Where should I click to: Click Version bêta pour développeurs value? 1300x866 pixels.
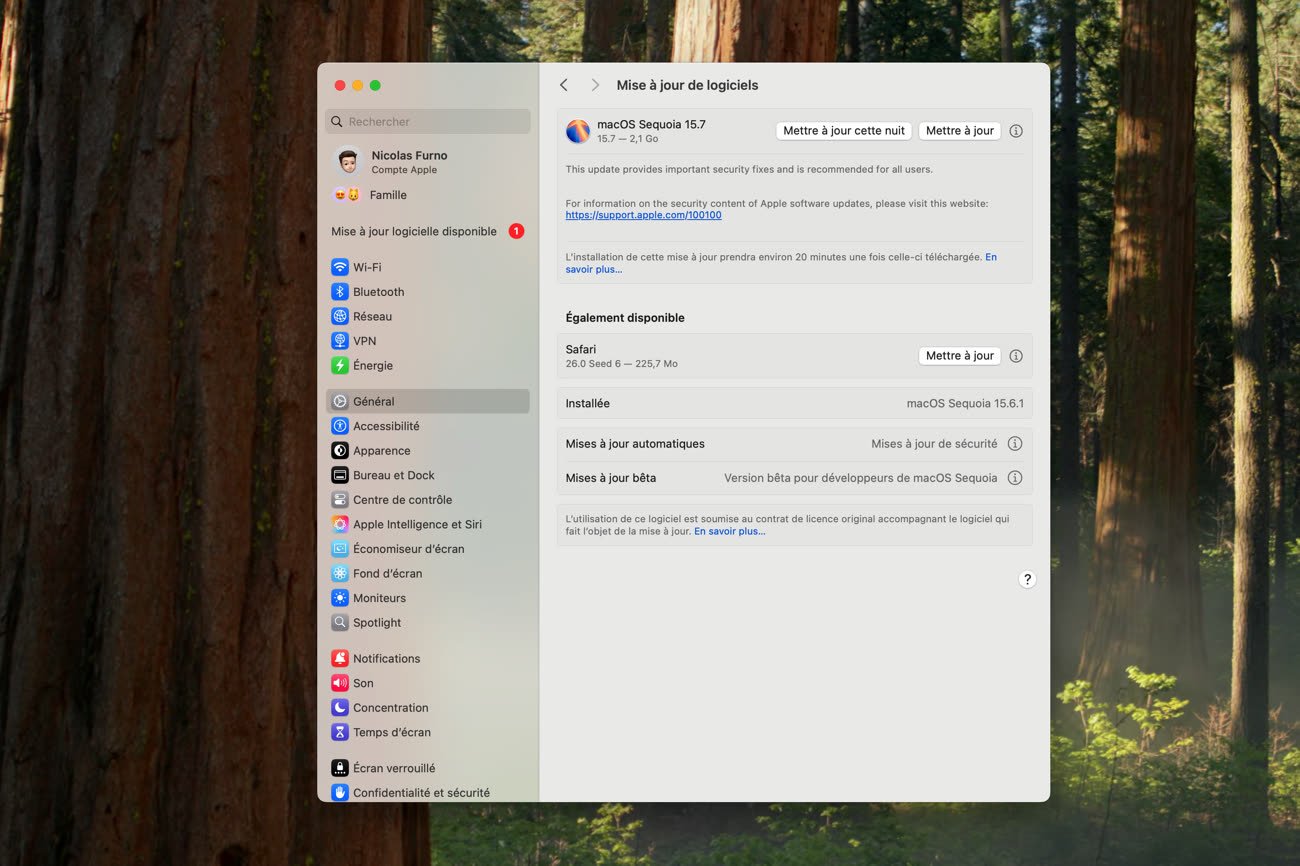click(x=860, y=478)
